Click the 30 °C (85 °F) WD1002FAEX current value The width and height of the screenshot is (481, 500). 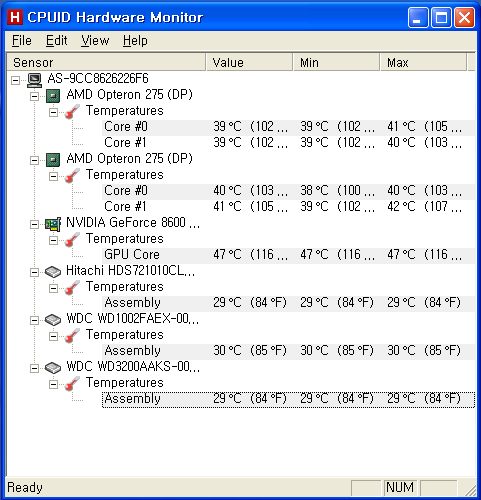coord(250,351)
